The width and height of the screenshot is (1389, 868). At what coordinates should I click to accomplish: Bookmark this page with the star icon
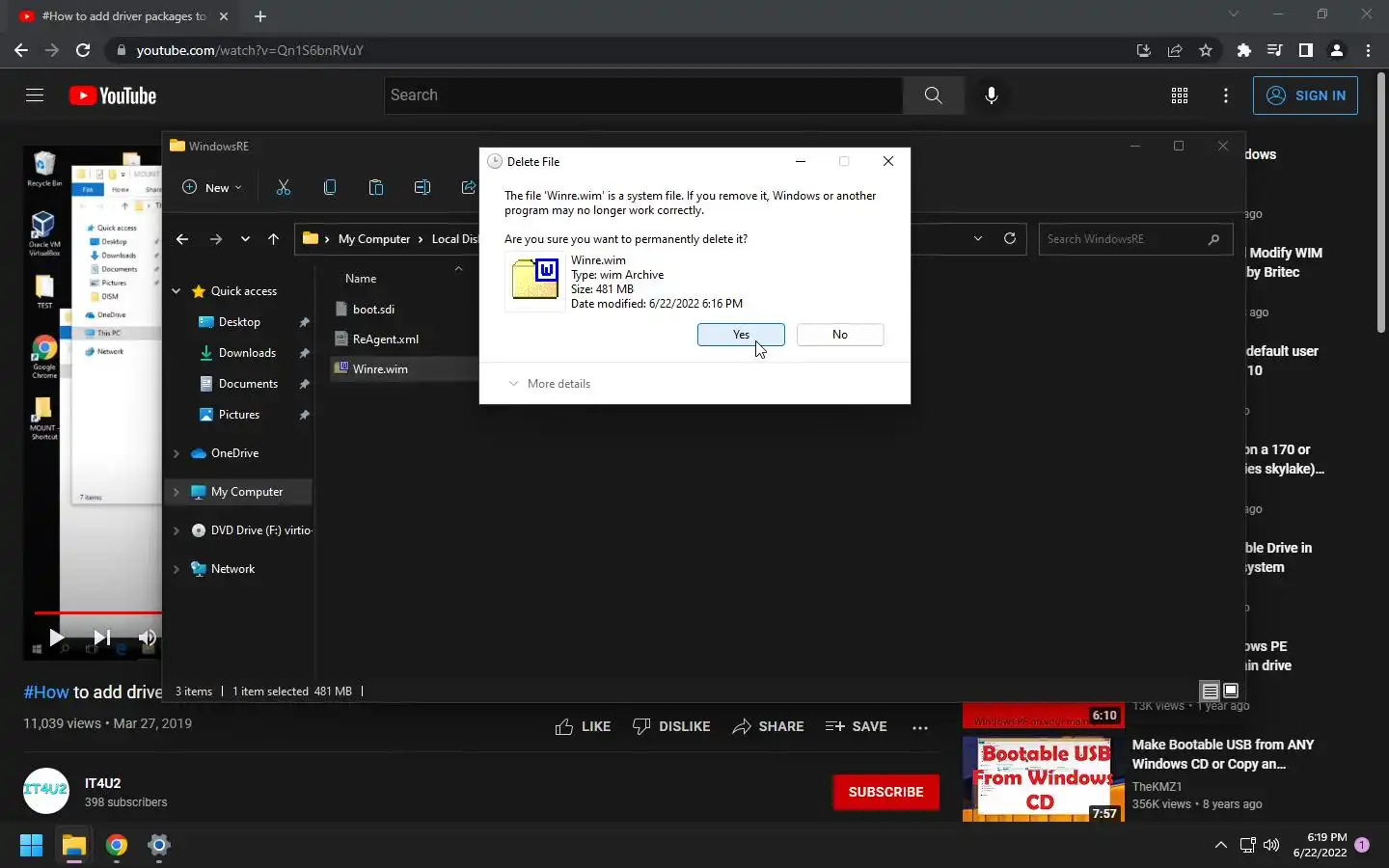click(1206, 50)
